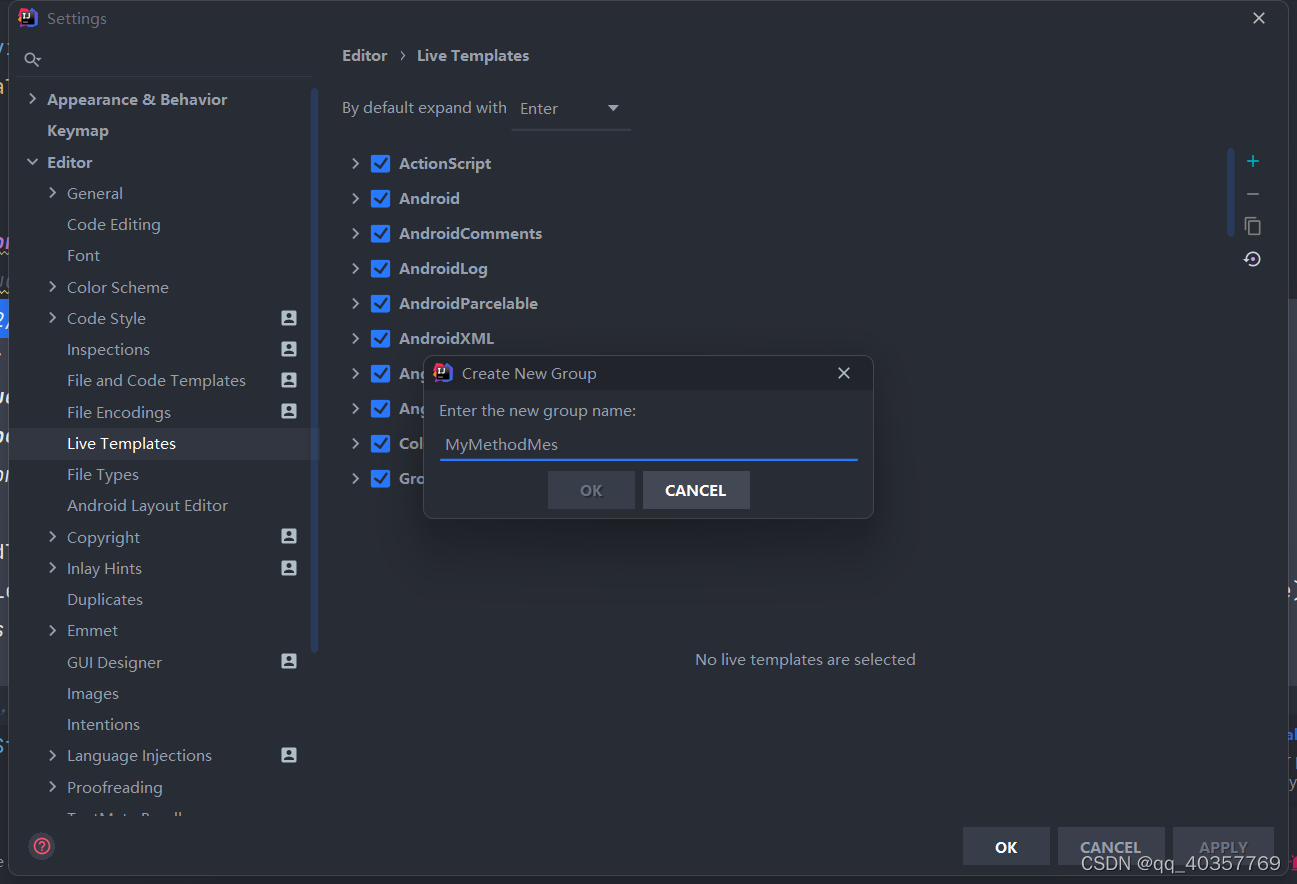Screen dimensions: 1297x884
Task: Expand the ActionScript template group
Action: pyautogui.click(x=355, y=163)
